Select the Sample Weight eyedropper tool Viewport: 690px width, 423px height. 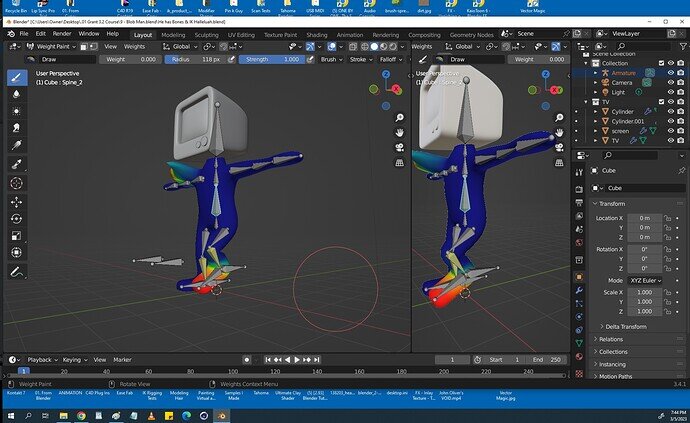tap(17, 164)
